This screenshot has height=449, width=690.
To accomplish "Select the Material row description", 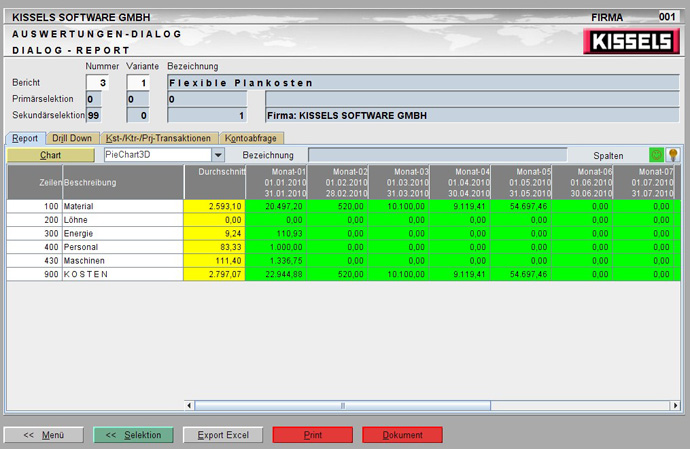I will pos(123,206).
